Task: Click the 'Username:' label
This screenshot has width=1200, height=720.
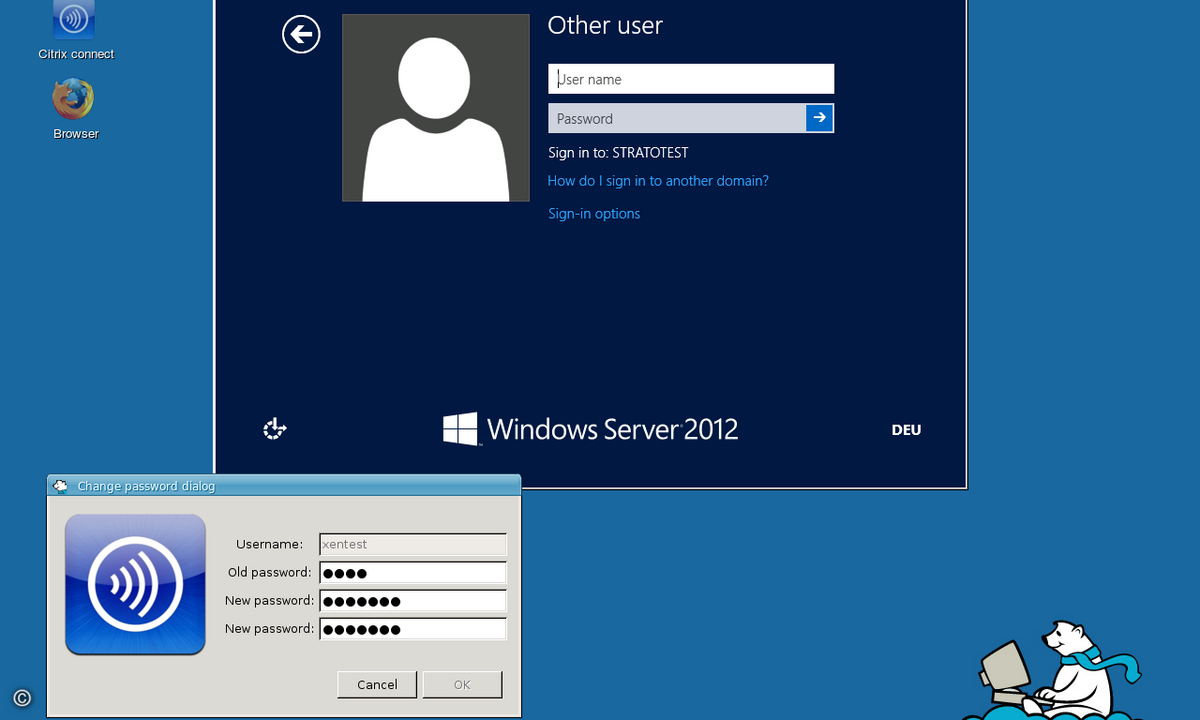Action: pos(269,544)
